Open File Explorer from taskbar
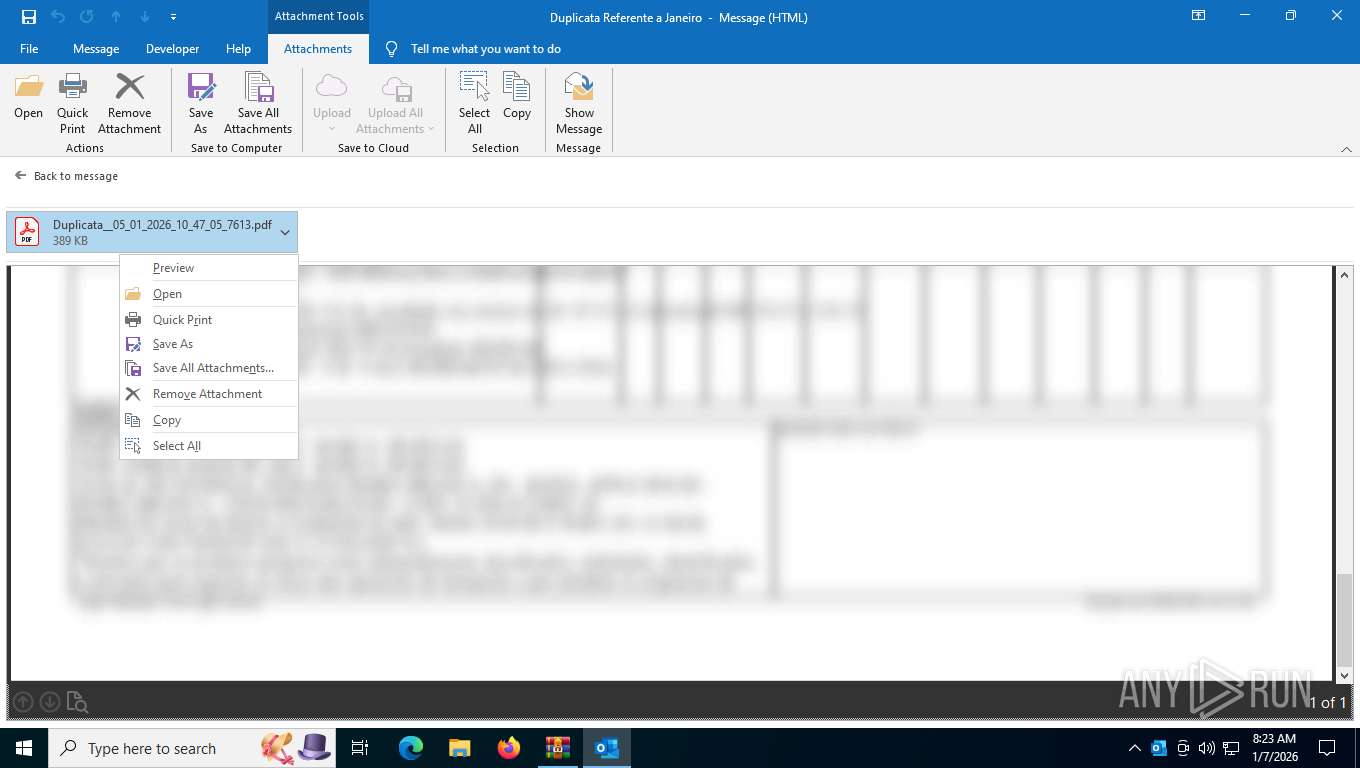 coord(459,748)
